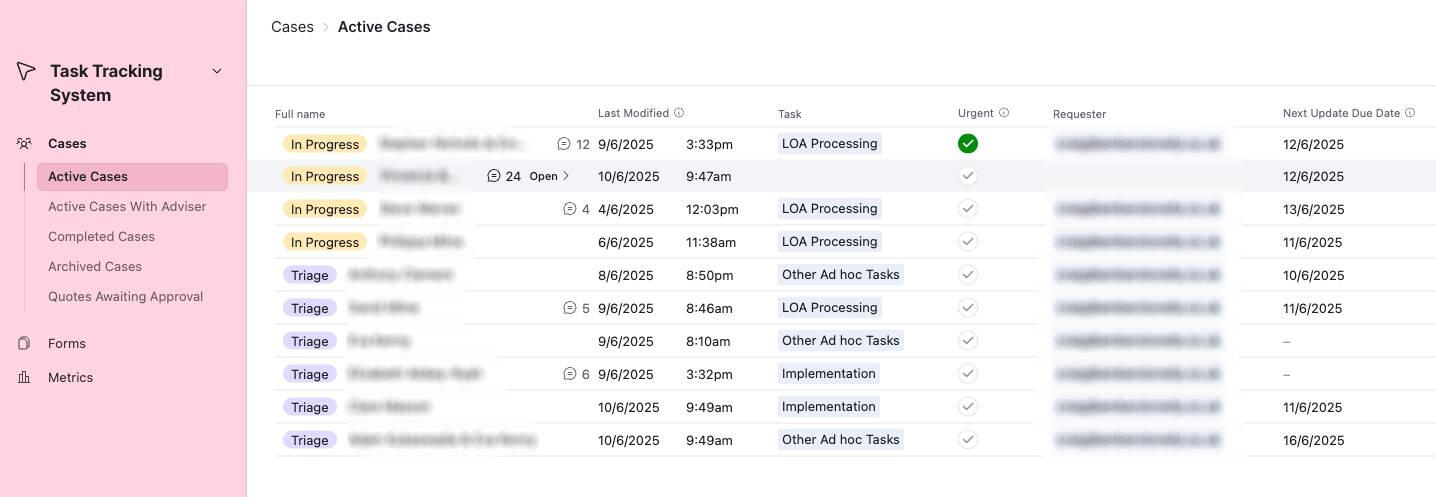Screen dimensions: 1436x497
Task: Click the Task Tracking System cursor logo icon
Action: click(x=26, y=71)
